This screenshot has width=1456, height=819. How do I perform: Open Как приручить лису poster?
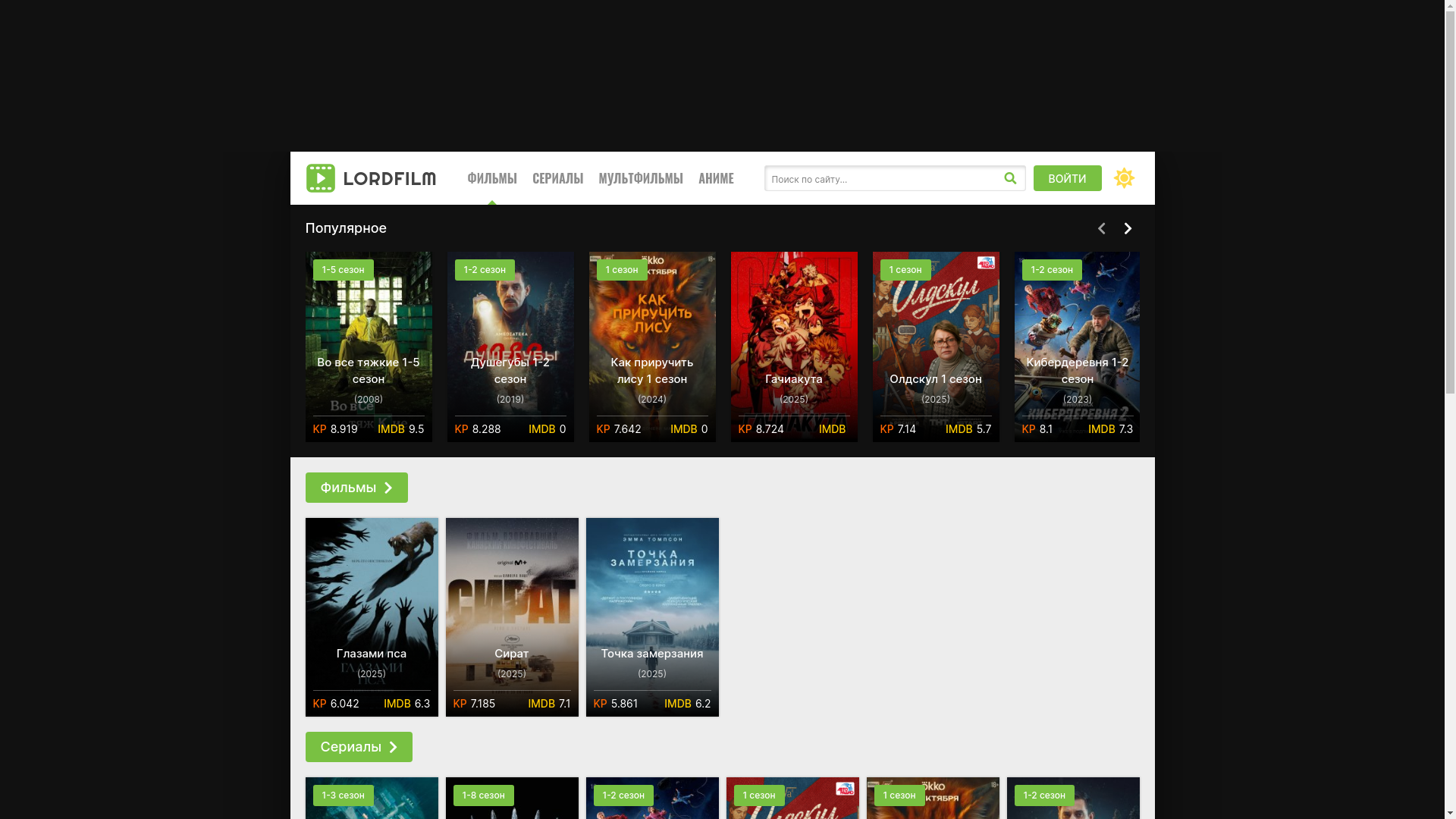(652, 347)
